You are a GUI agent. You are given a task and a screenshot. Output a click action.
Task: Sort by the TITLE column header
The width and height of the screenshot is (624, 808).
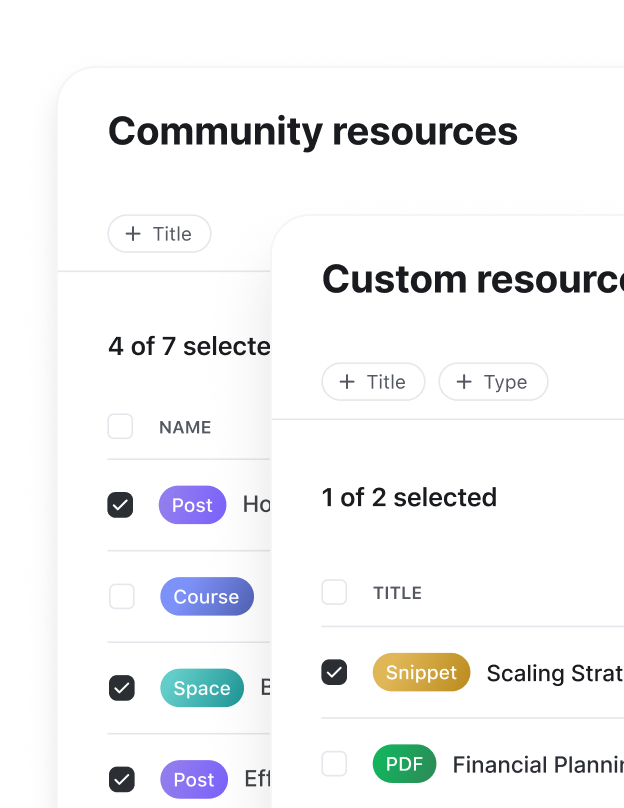[397, 594]
